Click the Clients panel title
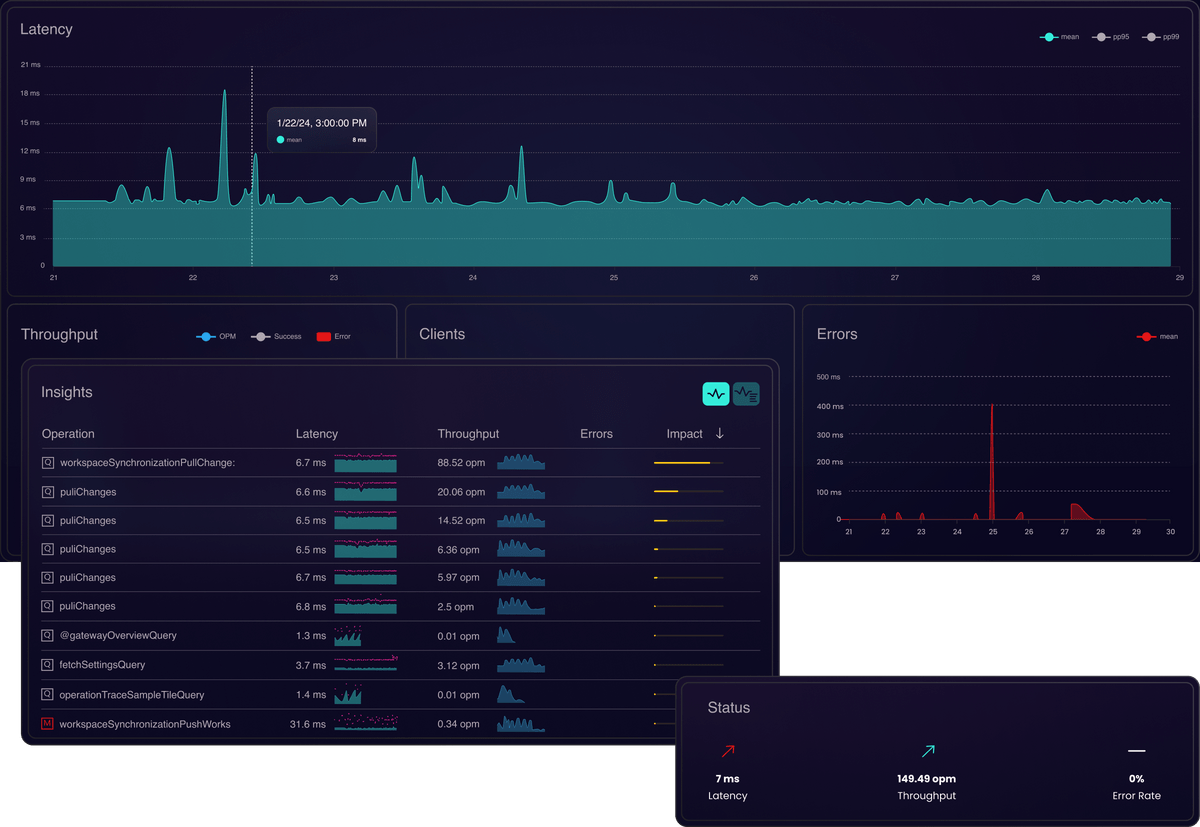The image size is (1200, 827). [442, 334]
